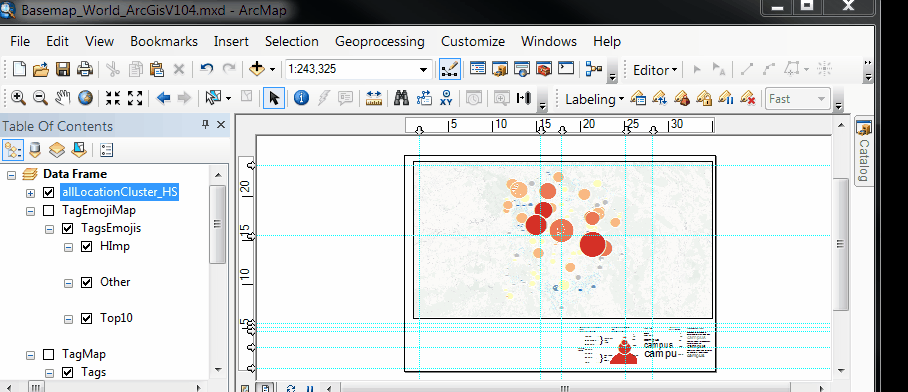Collapse the Data Frame node
This screenshot has width=908, height=392.
pyautogui.click(x=11, y=175)
